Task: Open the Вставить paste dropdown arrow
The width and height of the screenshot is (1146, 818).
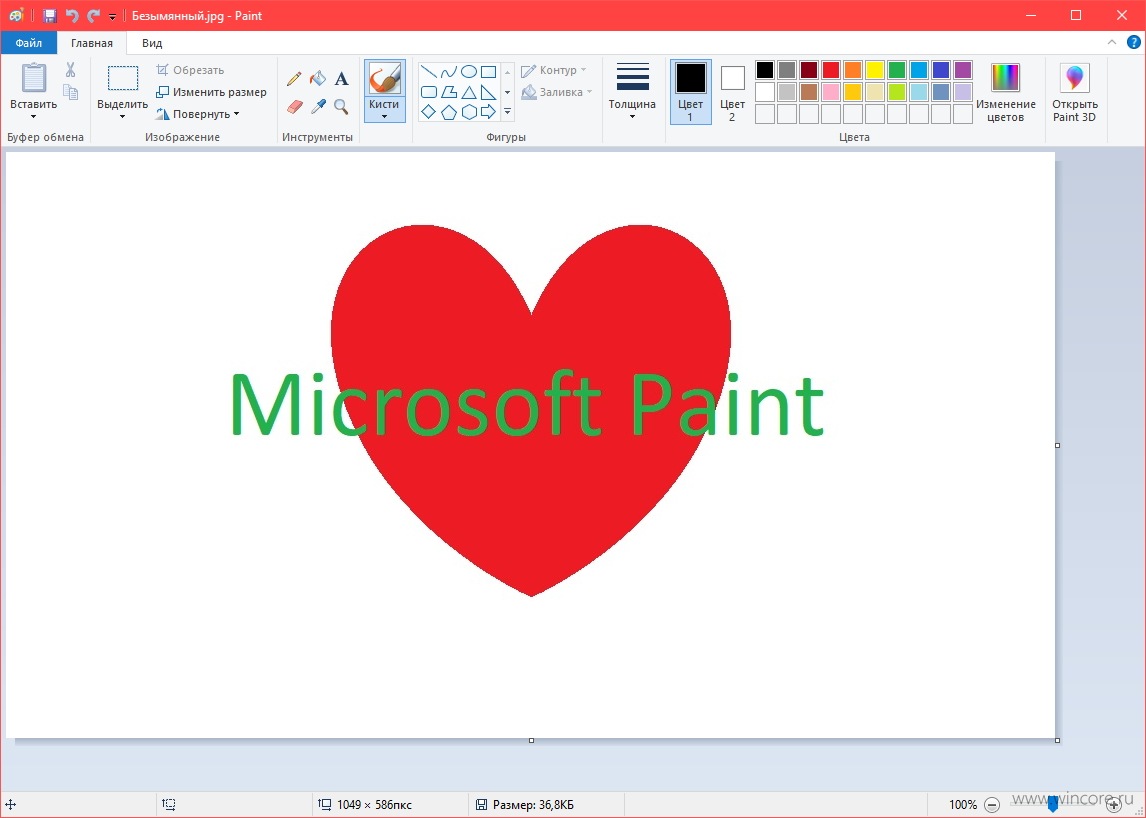Action: click(x=34, y=117)
